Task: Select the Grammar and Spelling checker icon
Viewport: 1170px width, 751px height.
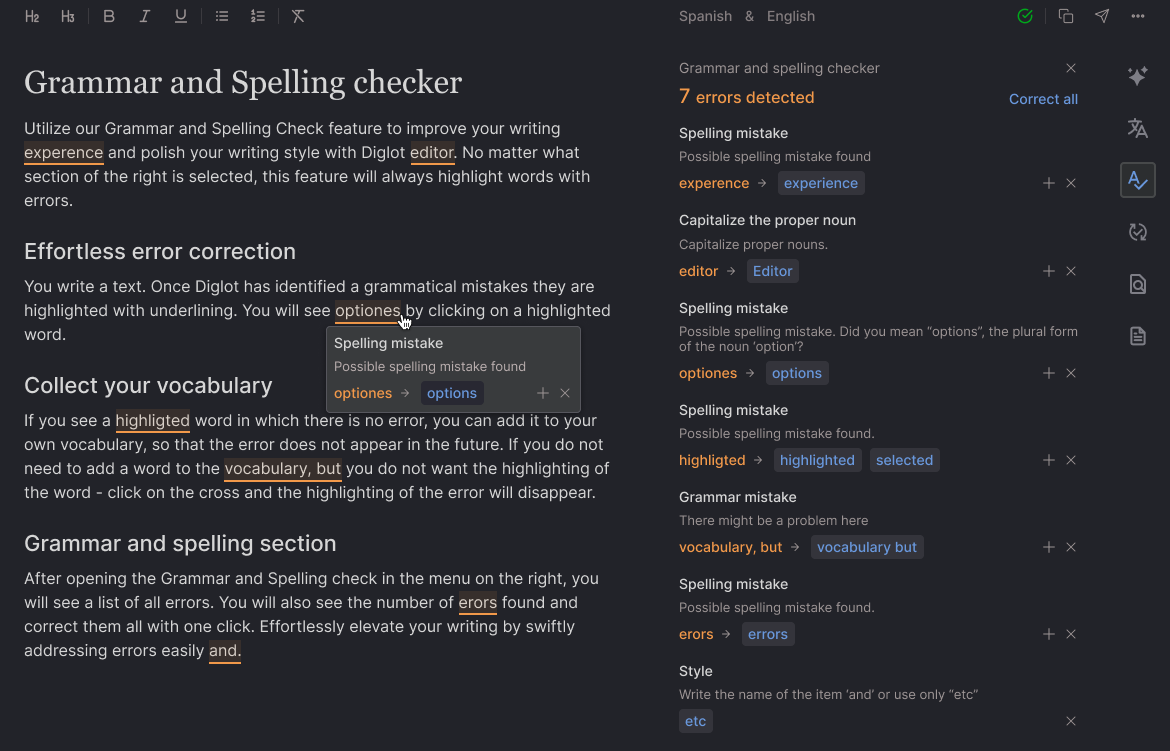Action: pos(1138,180)
